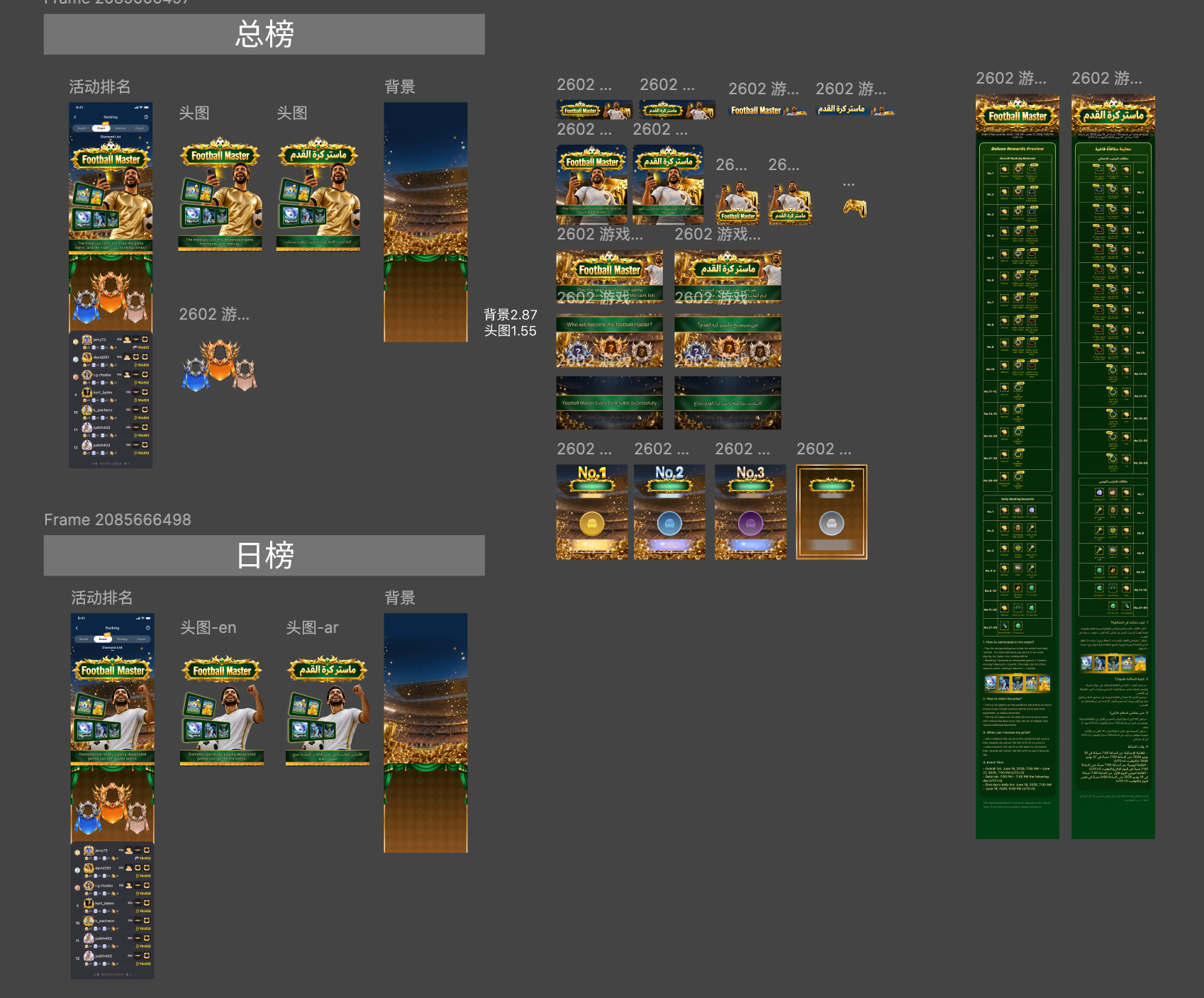
Task: Select the small English Football Master cutout icon
Action: coord(738,201)
